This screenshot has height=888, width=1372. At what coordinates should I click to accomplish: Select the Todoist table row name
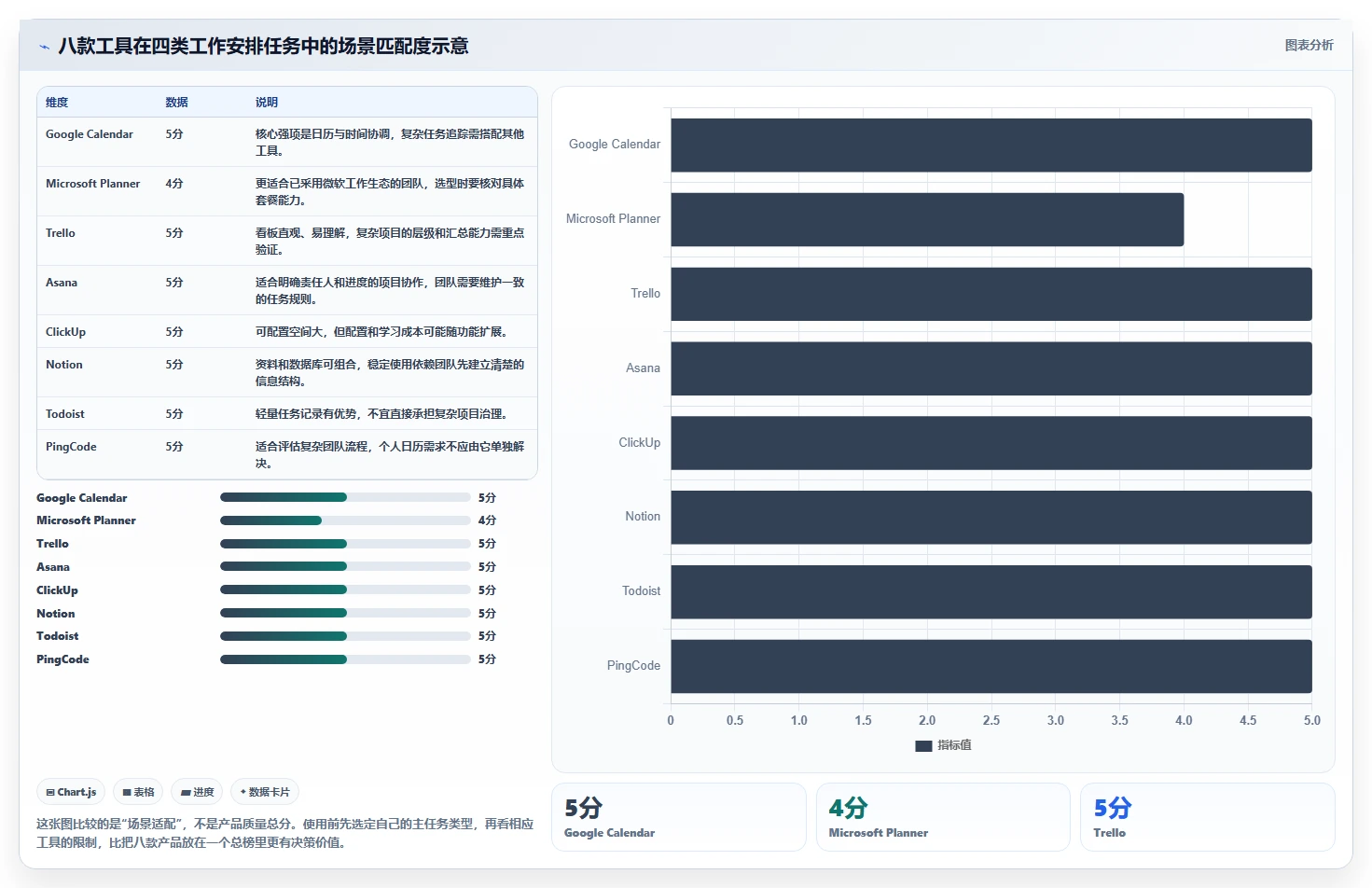tap(65, 414)
